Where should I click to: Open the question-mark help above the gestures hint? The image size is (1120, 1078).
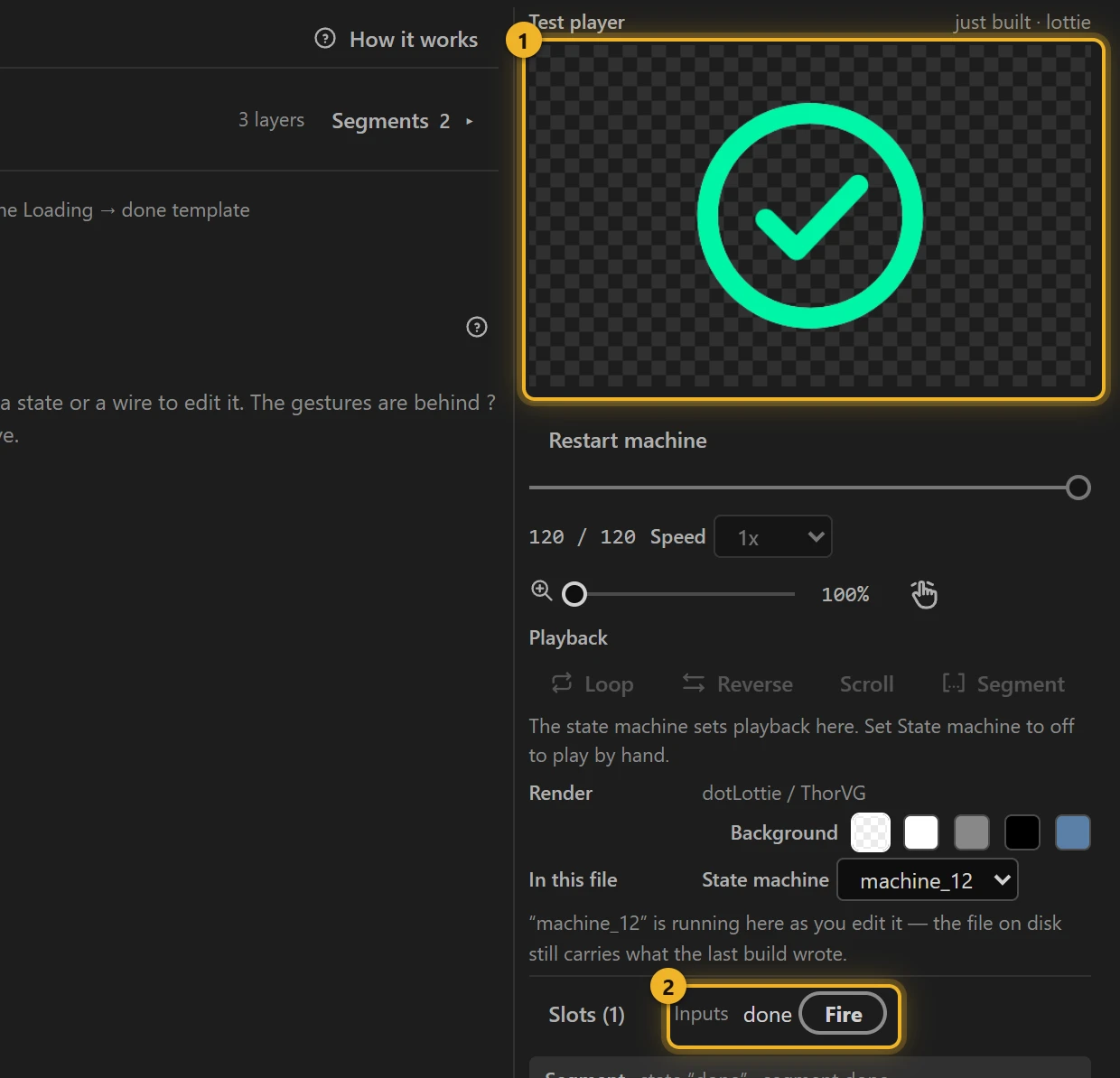click(x=477, y=327)
